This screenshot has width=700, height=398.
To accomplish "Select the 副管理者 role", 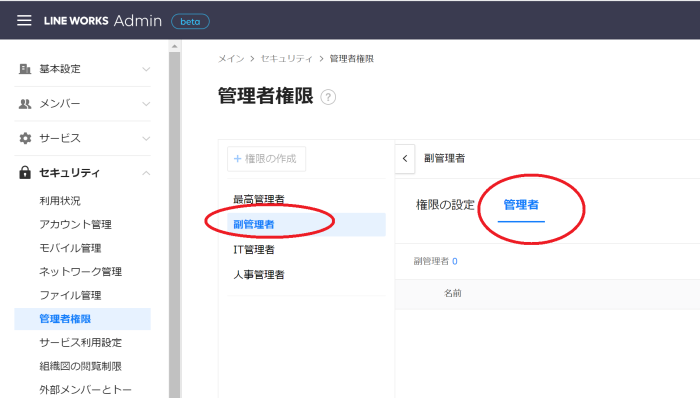I will [306, 224].
